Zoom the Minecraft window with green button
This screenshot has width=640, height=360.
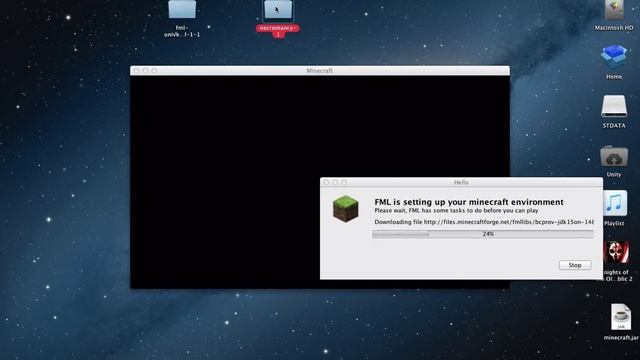[154, 71]
